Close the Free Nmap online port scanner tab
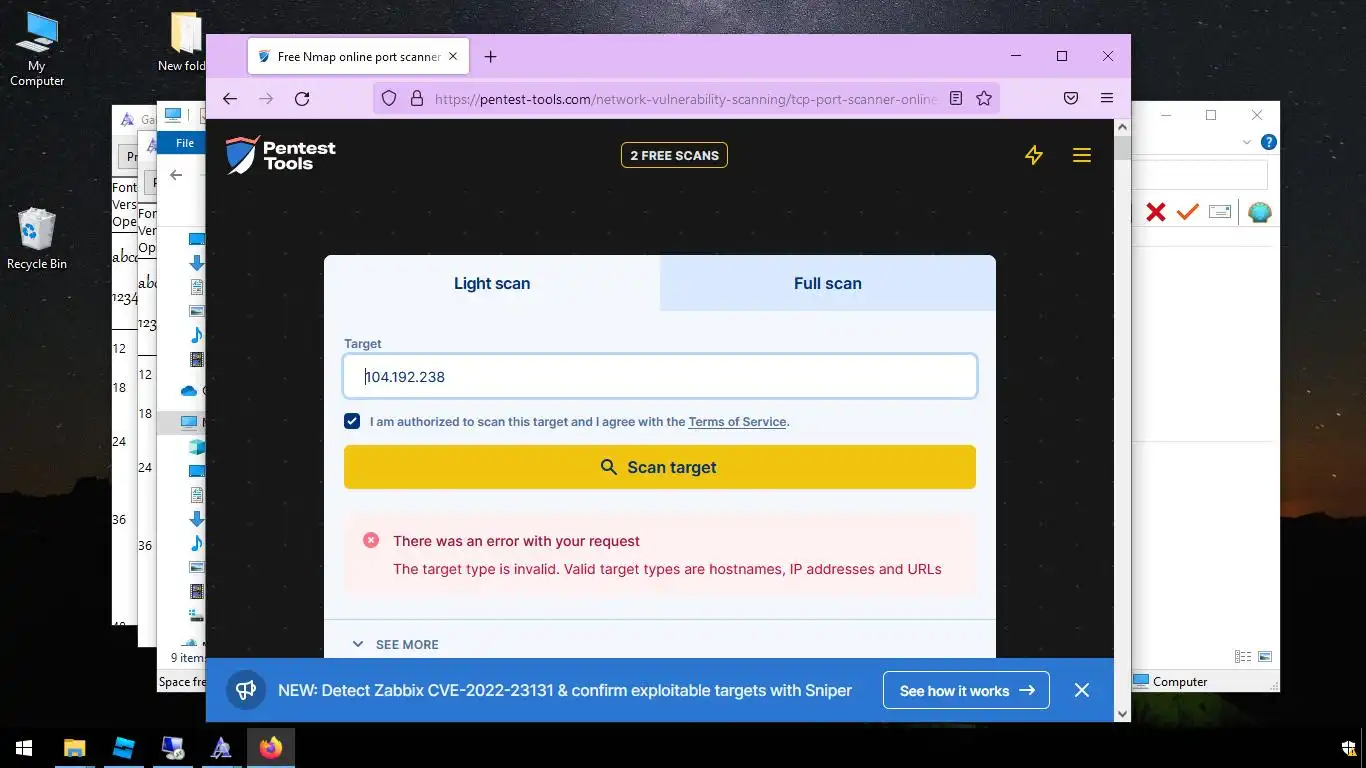 pos(454,57)
